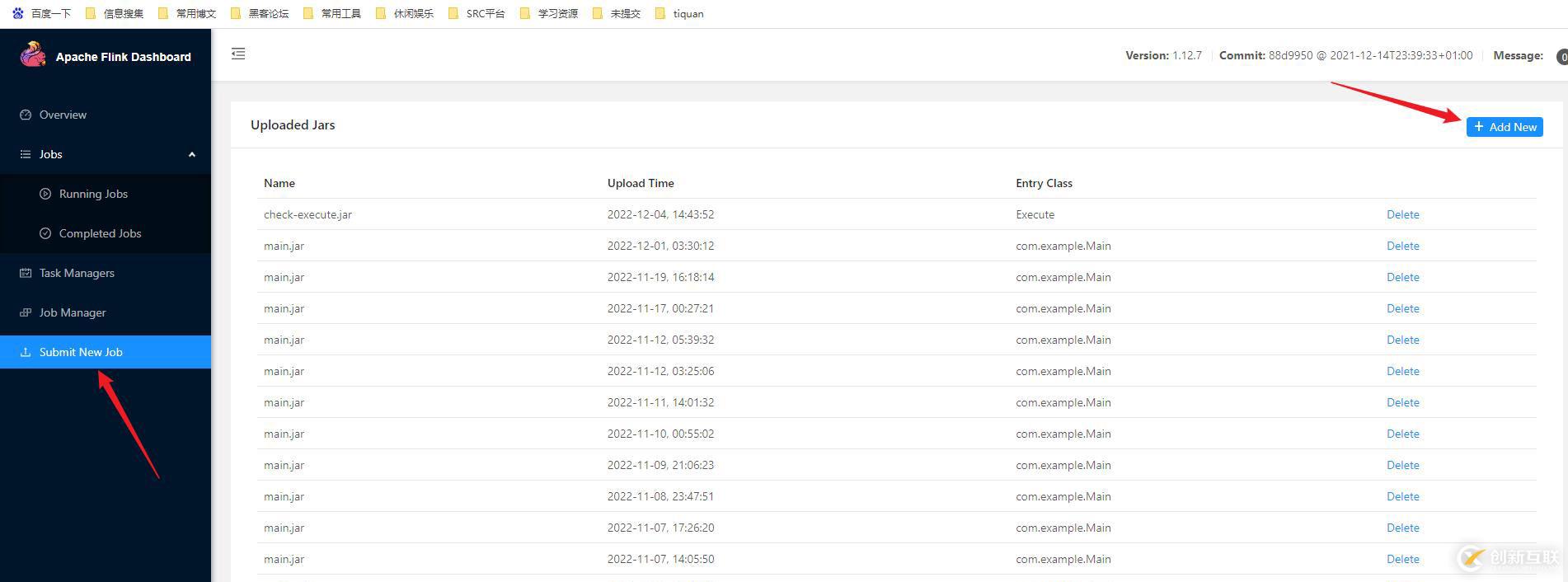
Task: Click the Execute entry class cell
Action: point(1035,214)
